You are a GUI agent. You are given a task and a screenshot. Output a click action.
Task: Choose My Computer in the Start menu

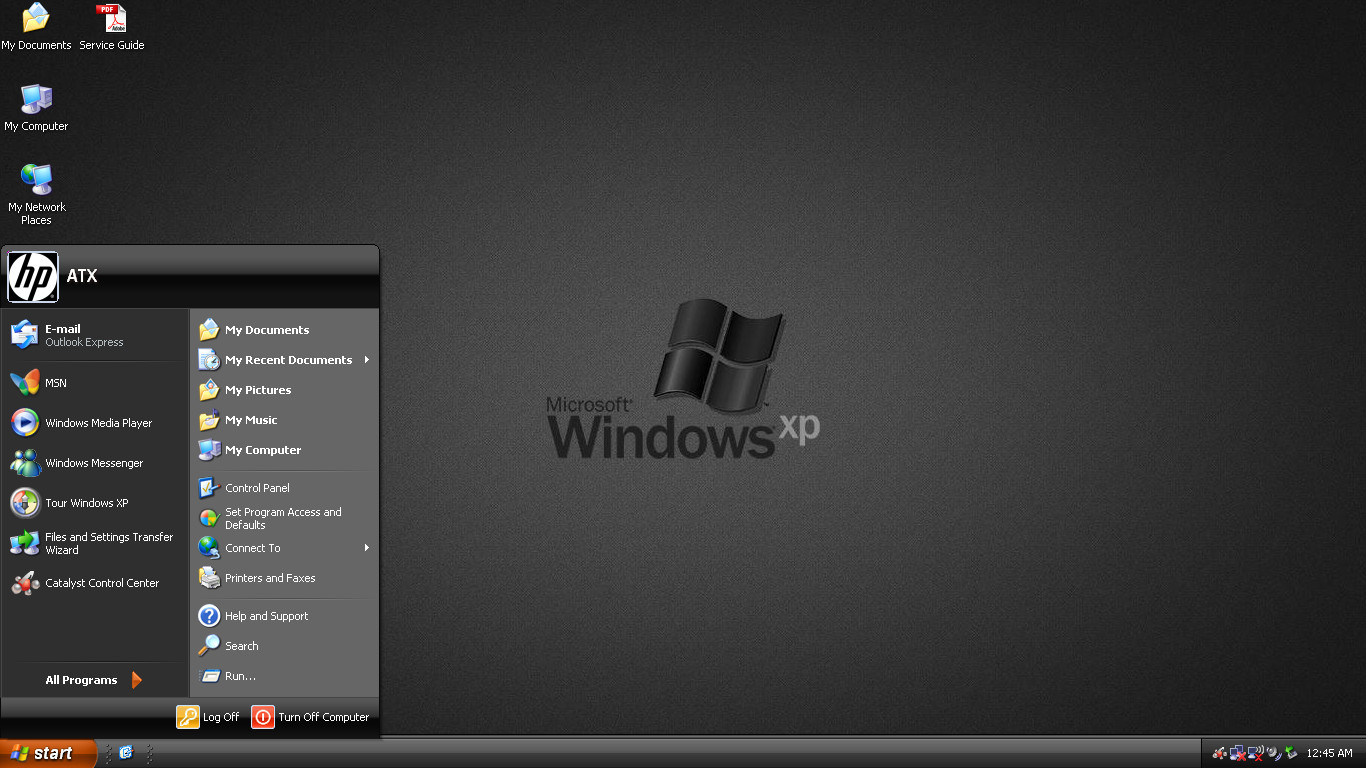click(x=284, y=450)
